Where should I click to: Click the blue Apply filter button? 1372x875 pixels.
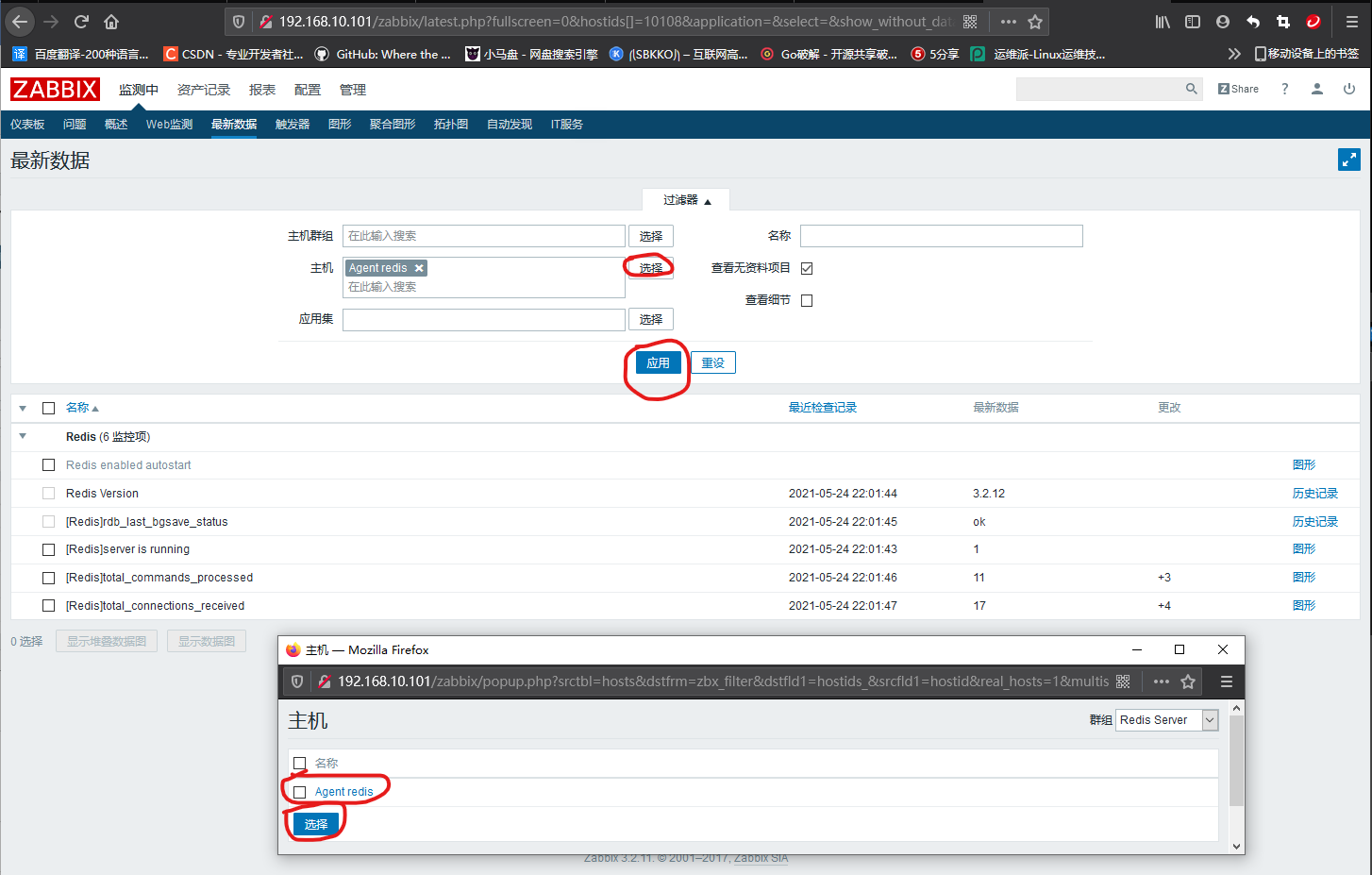click(658, 362)
